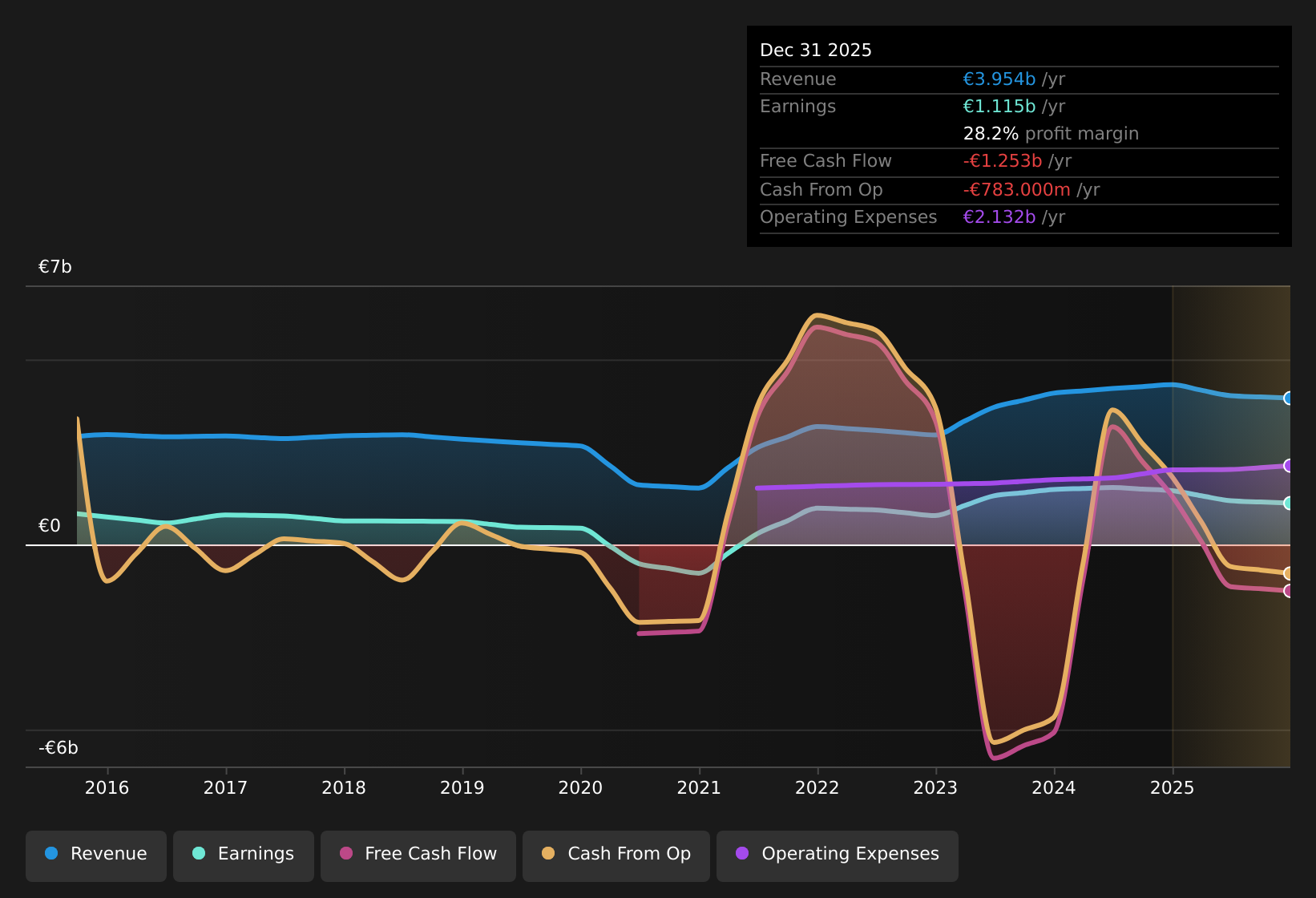Select the Free Cash Flow value '-€1.253b'
The height and width of the screenshot is (898, 1316).
click(x=1003, y=161)
